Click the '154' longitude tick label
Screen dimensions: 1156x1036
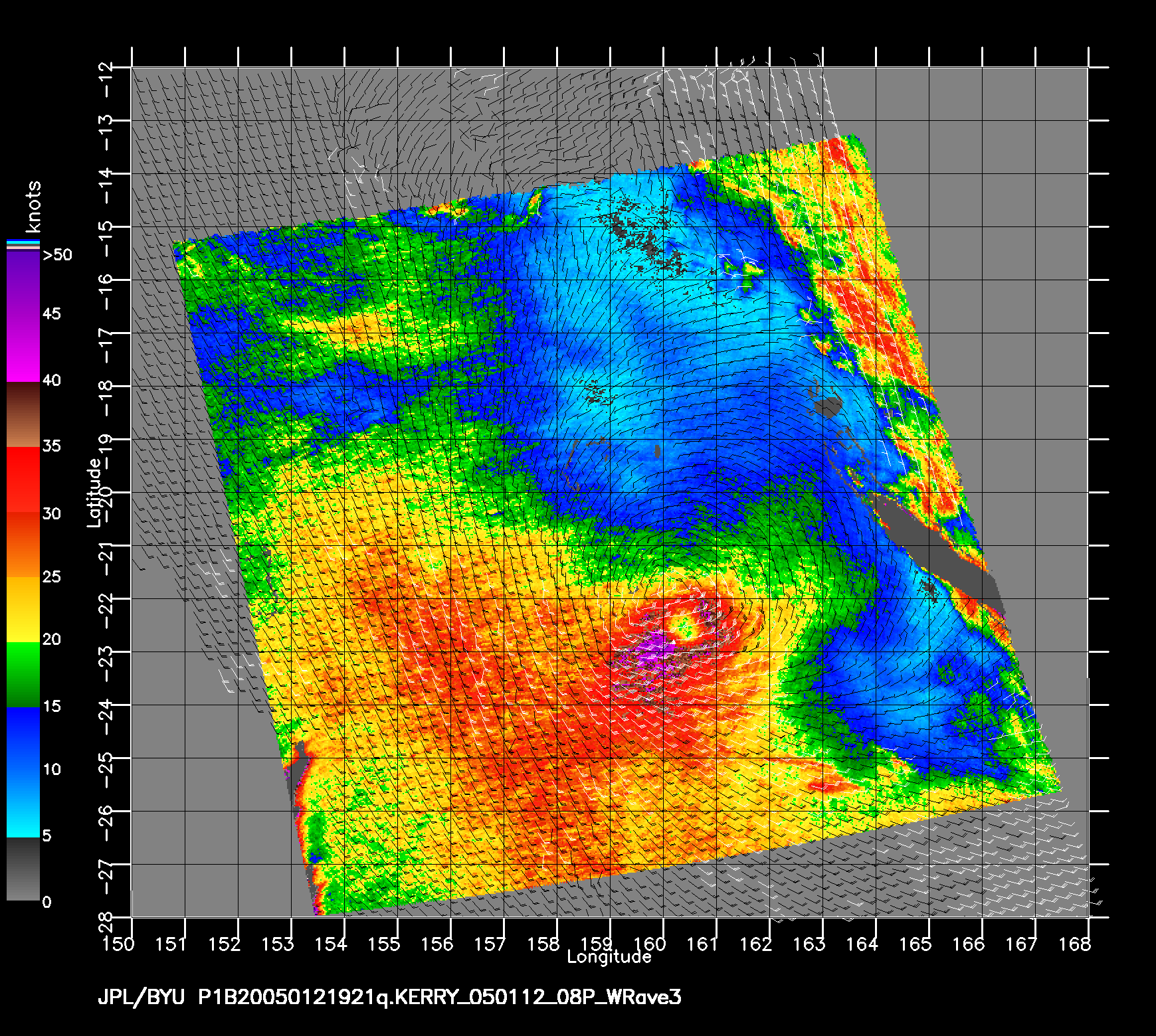tap(331, 944)
